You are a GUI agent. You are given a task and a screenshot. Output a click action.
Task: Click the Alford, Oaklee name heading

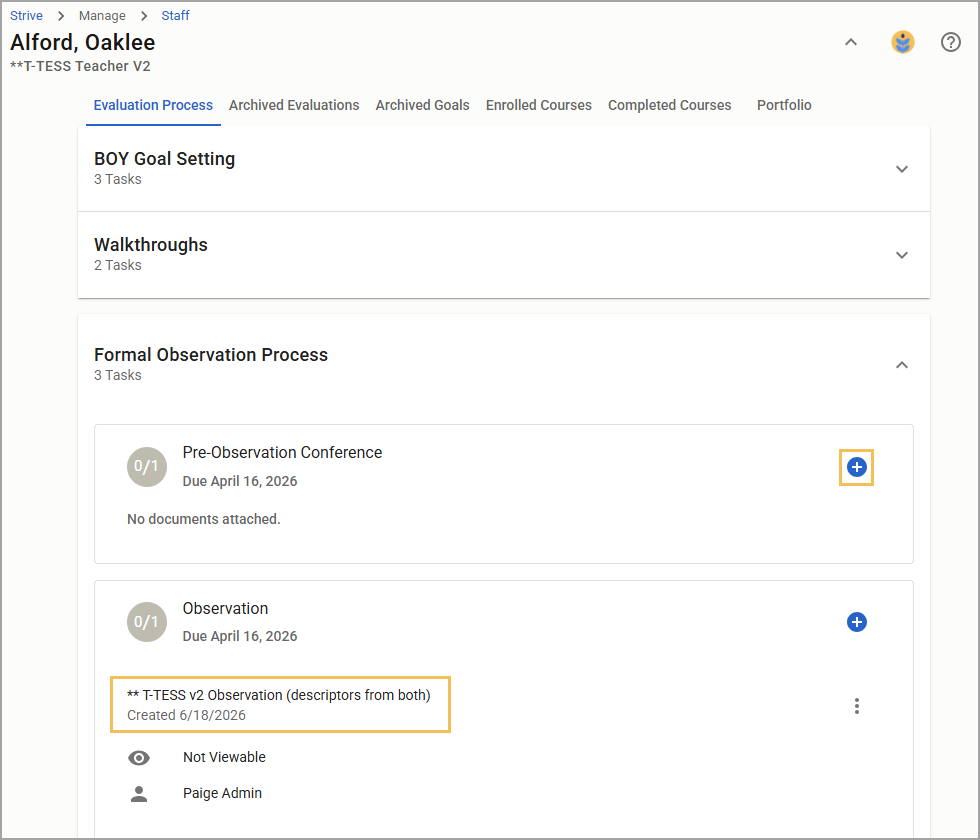click(x=82, y=42)
